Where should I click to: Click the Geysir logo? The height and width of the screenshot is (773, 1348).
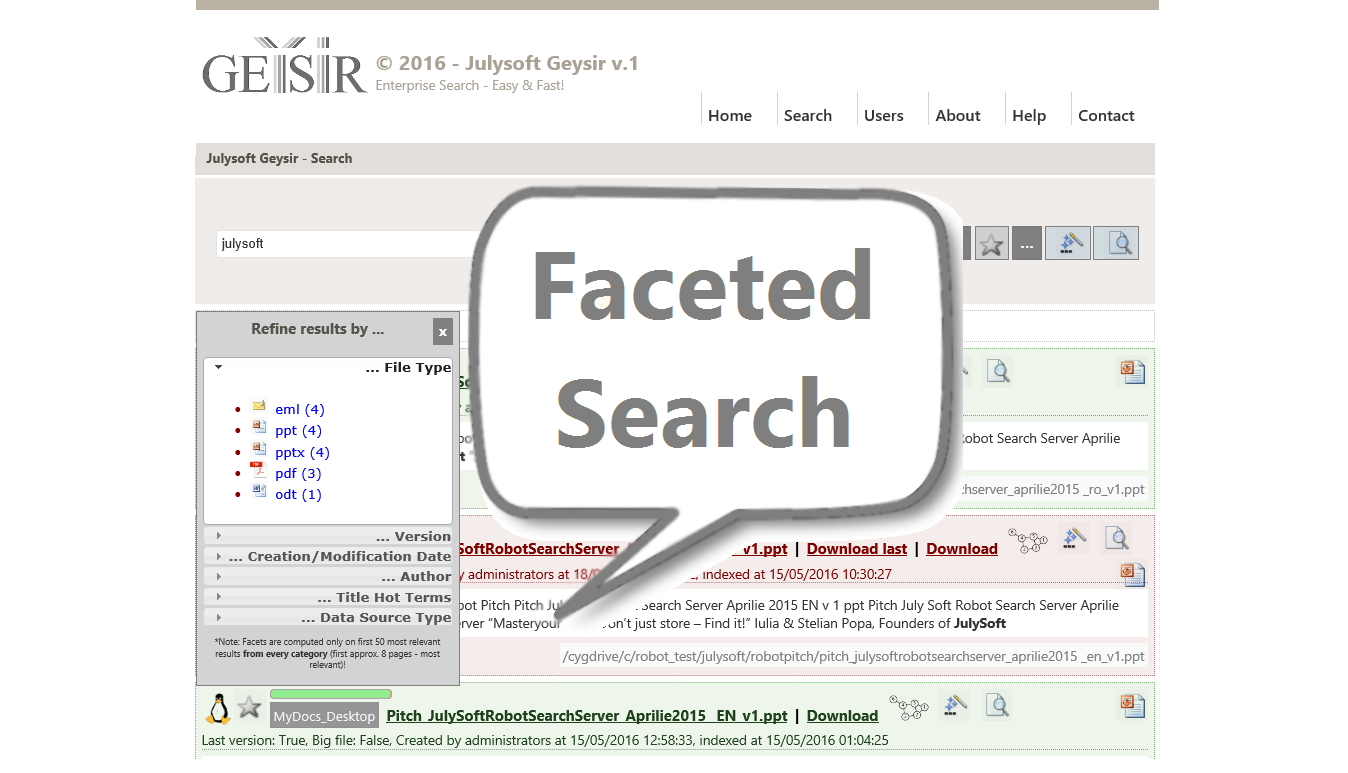(285, 66)
